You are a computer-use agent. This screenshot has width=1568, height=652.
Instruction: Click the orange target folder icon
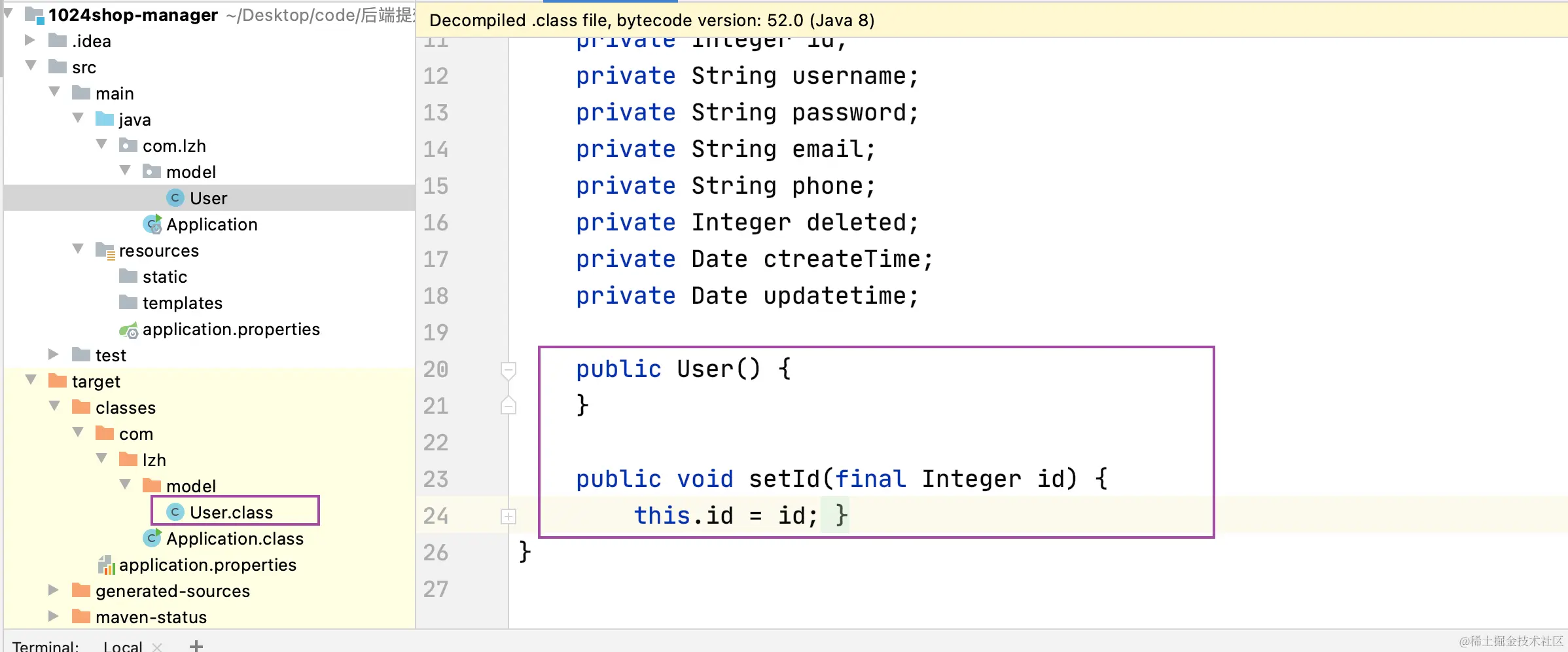tap(58, 381)
